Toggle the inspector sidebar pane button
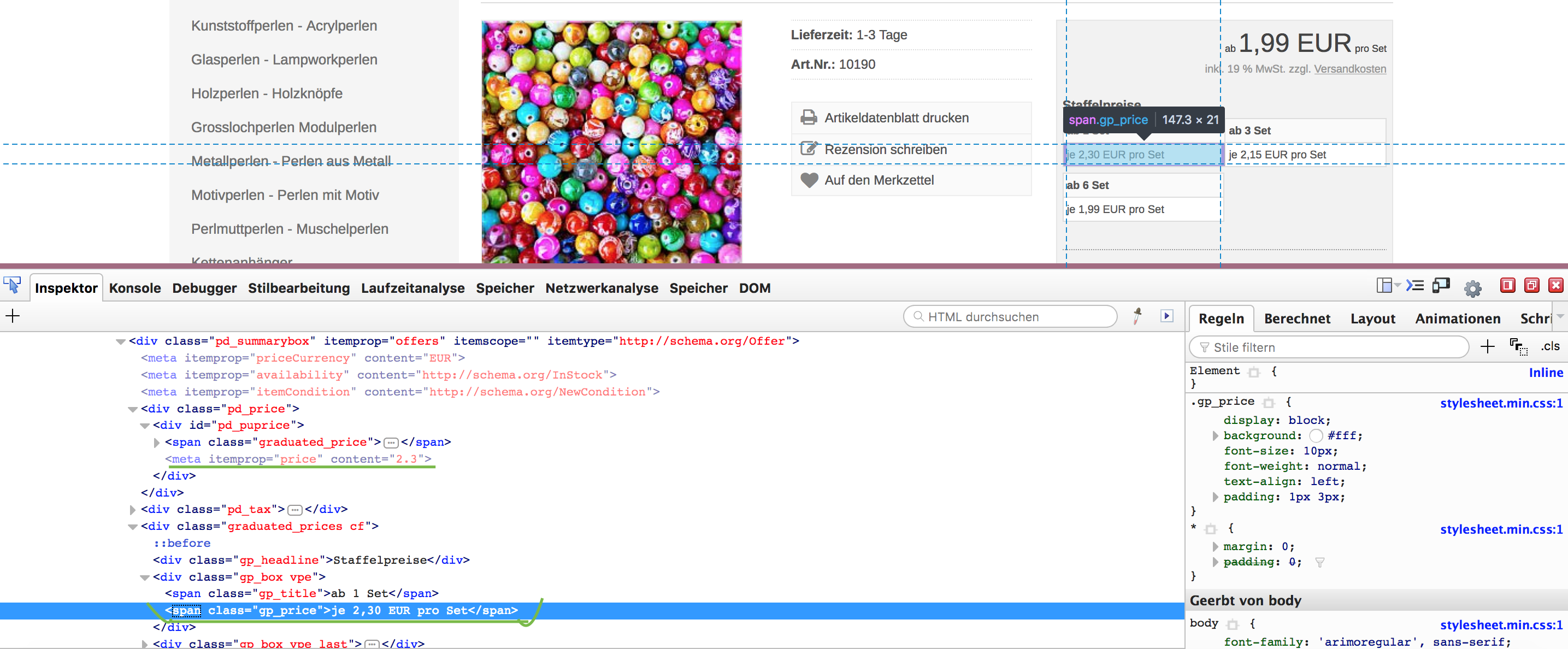This screenshot has width=1568, height=649. [x=1166, y=316]
